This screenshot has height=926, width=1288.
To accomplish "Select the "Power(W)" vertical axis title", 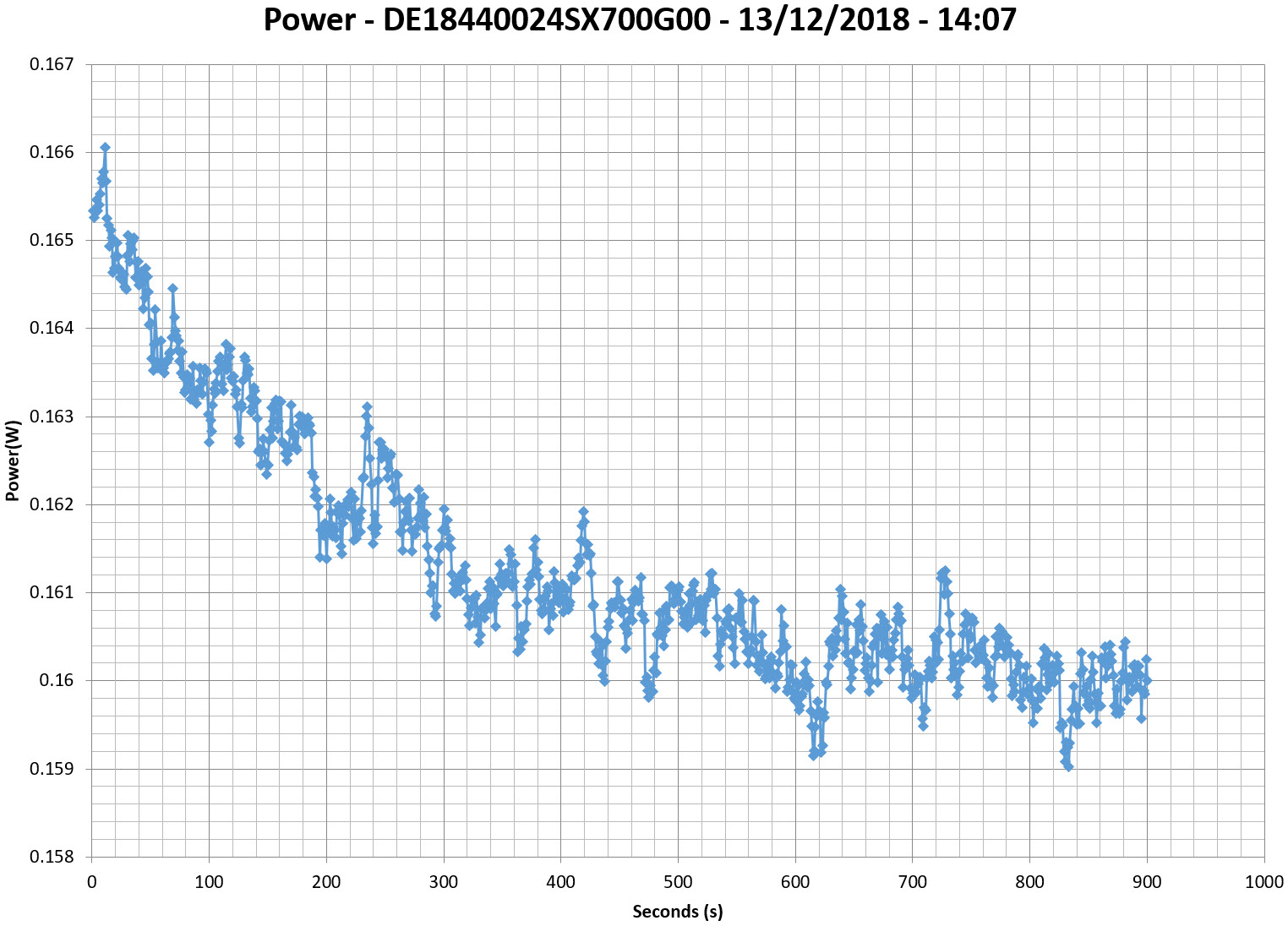I will (x=13, y=460).
